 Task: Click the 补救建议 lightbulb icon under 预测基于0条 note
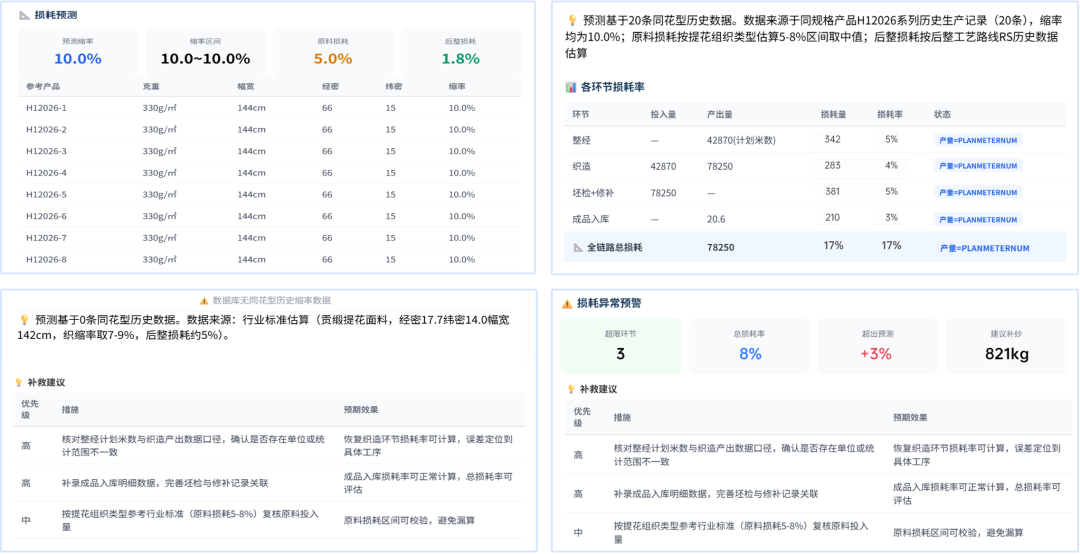(x=19, y=382)
